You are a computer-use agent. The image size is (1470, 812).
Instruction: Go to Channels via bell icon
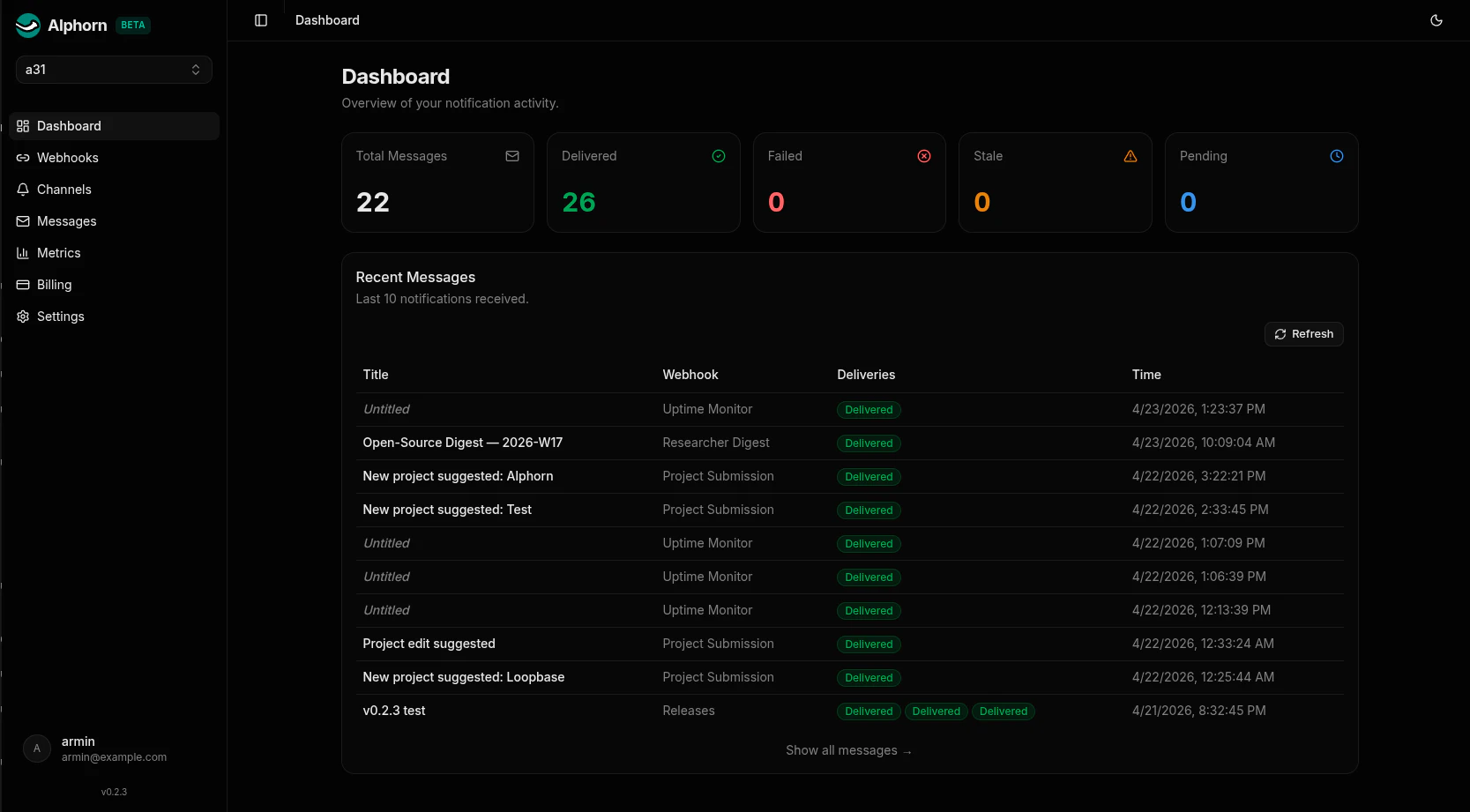tap(23, 190)
